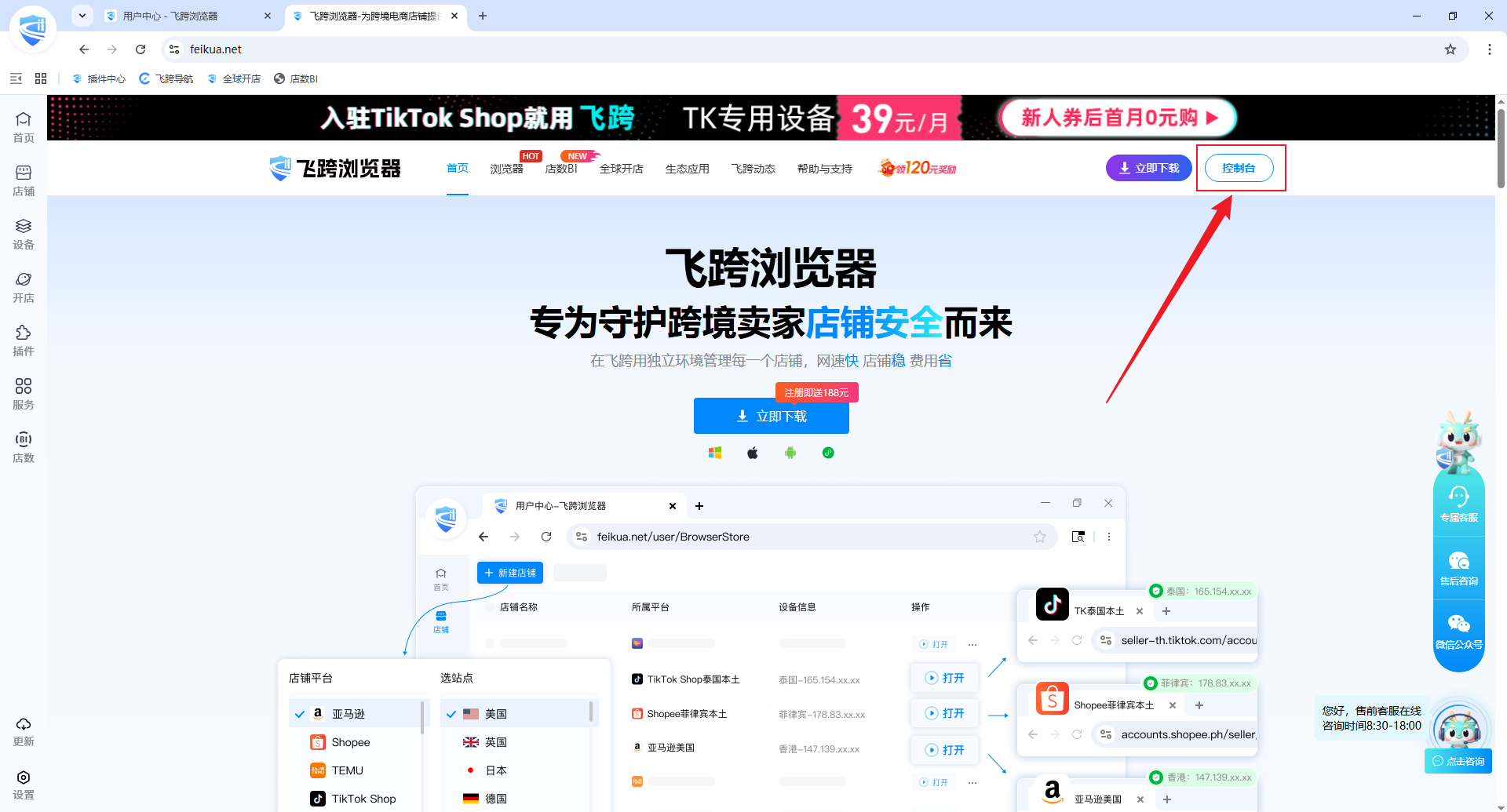Screen dimensions: 1507x812
Task: Open the 帮助与支持 navigation menu item
Action: coord(825,169)
